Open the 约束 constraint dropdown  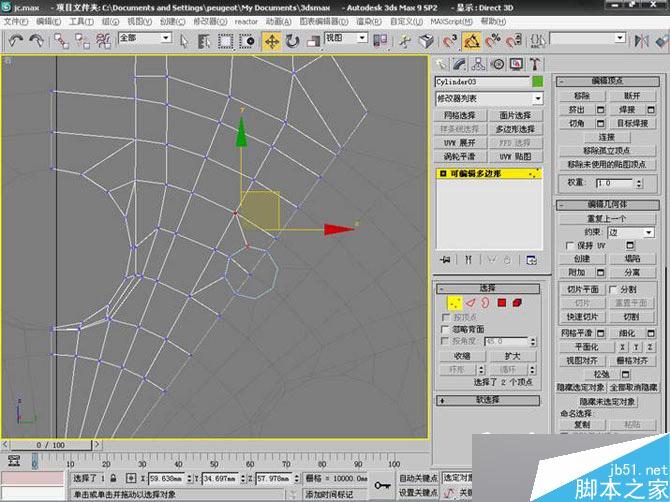pos(631,233)
